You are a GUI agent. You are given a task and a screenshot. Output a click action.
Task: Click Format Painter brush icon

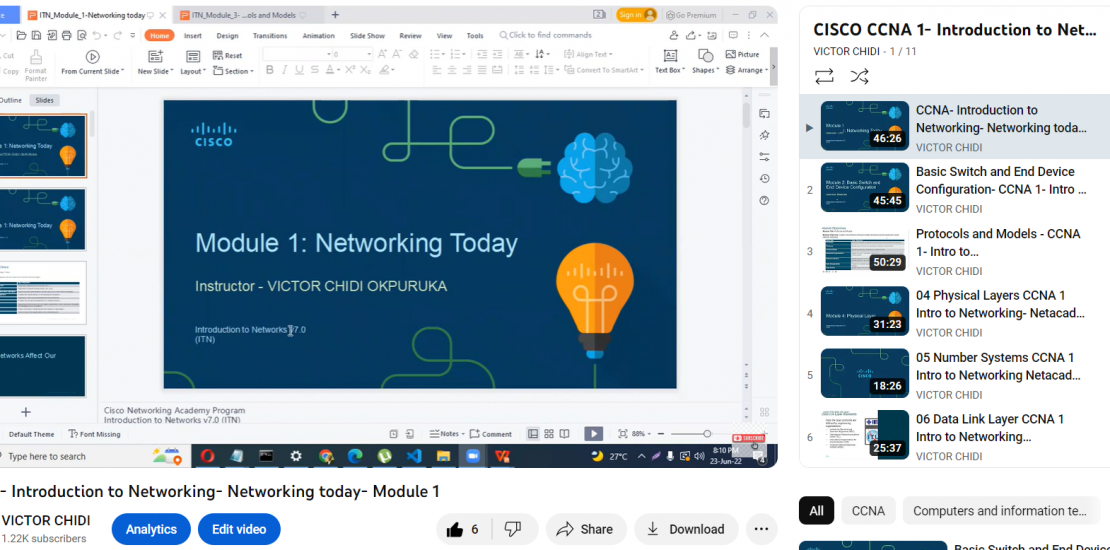point(35,57)
